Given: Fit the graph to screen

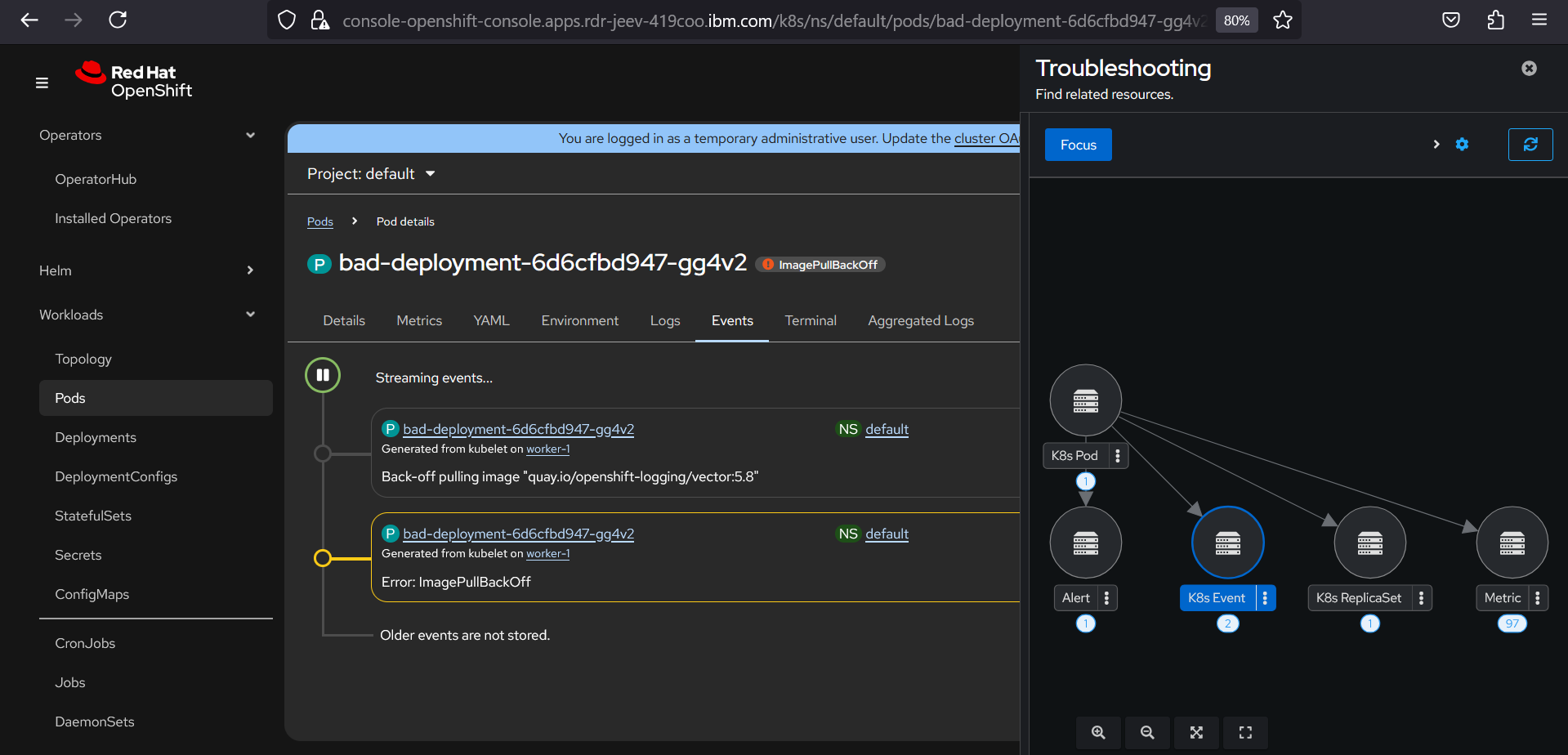Looking at the screenshot, I should pos(1196,733).
